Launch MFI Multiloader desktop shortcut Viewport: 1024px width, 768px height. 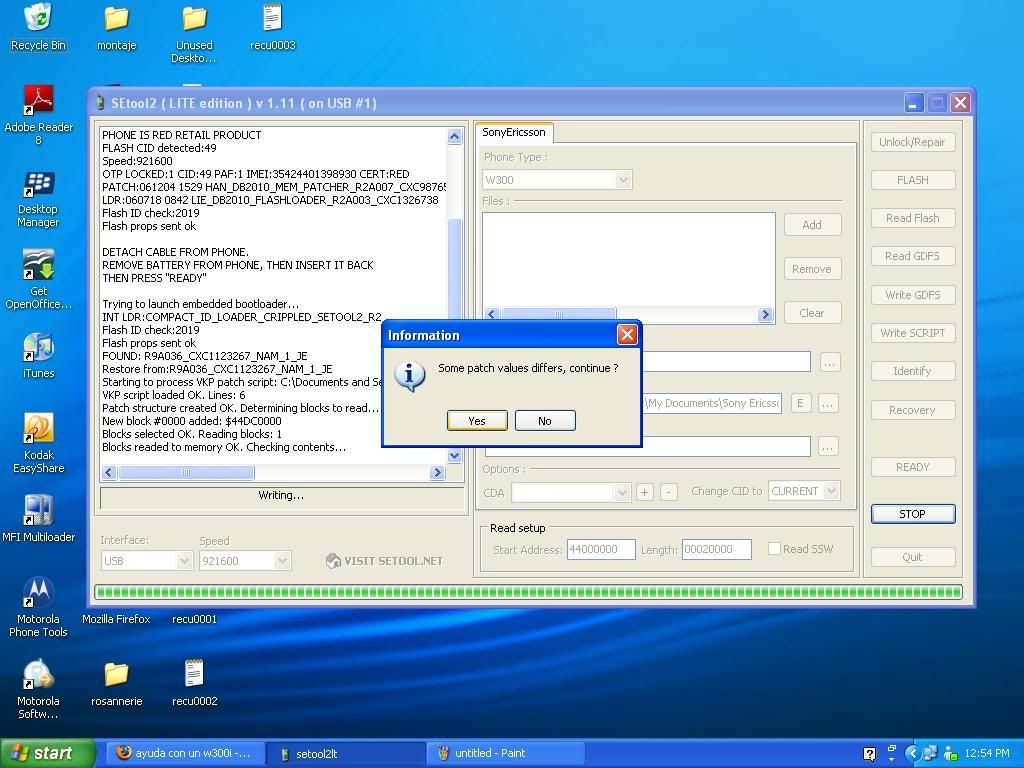[x=39, y=519]
